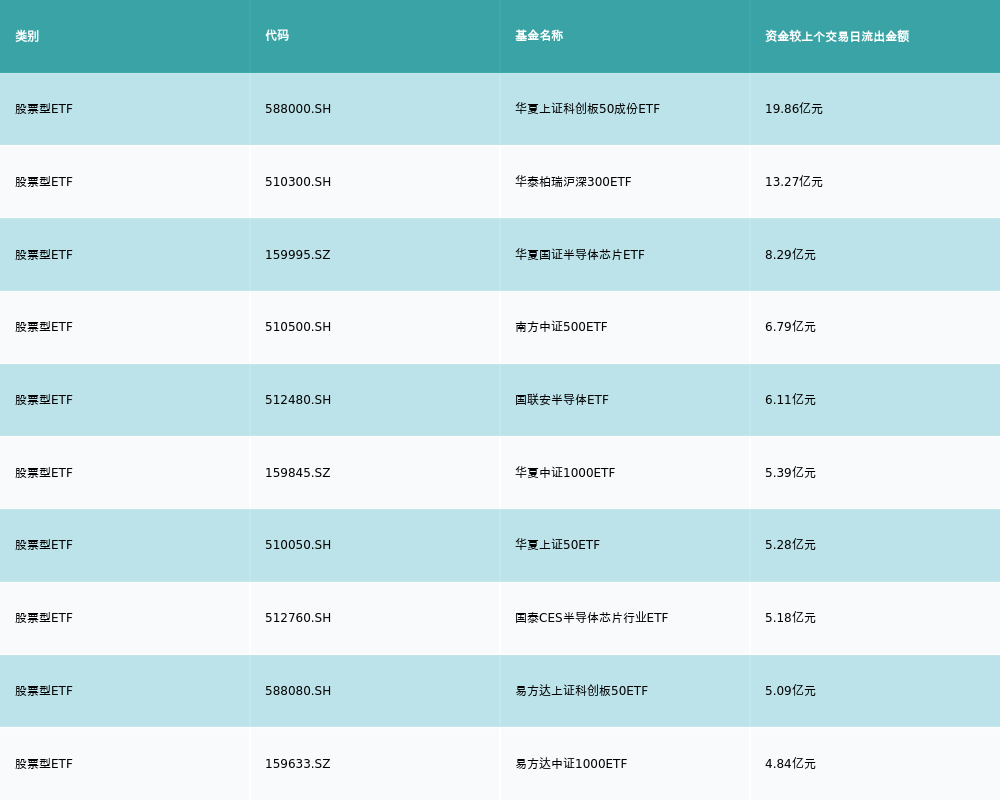The height and width of the screenshot is (800, 1000).
Task: Click 股票型ETF in the 159995.SZ row
Action: click(44, 255)
